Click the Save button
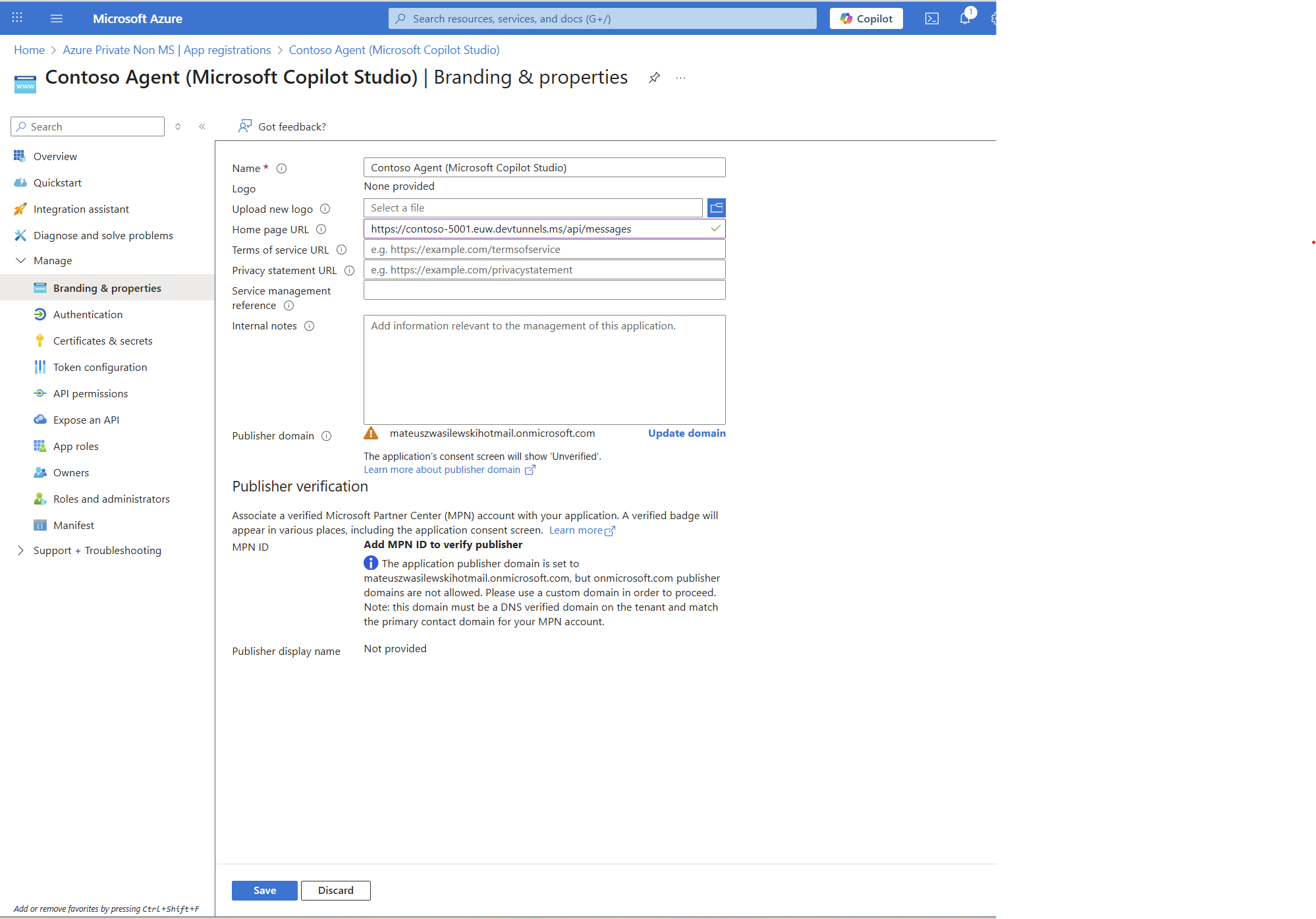This screenshot has width=1316, height=919. pos(264,890)
